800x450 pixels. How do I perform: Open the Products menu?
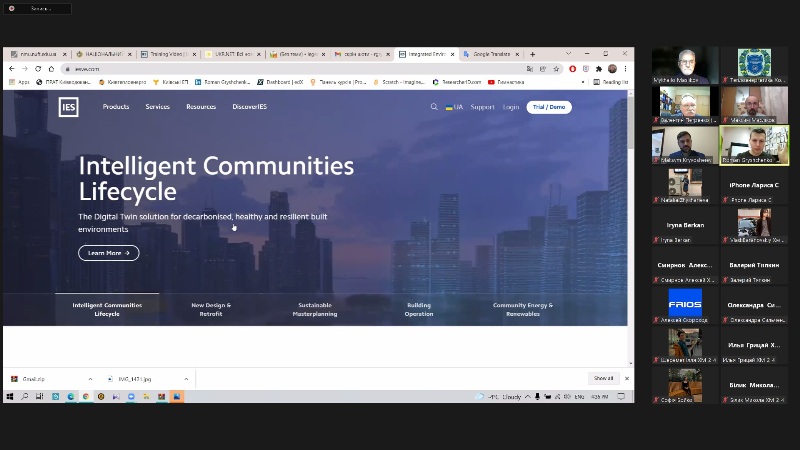coord(116,107)
